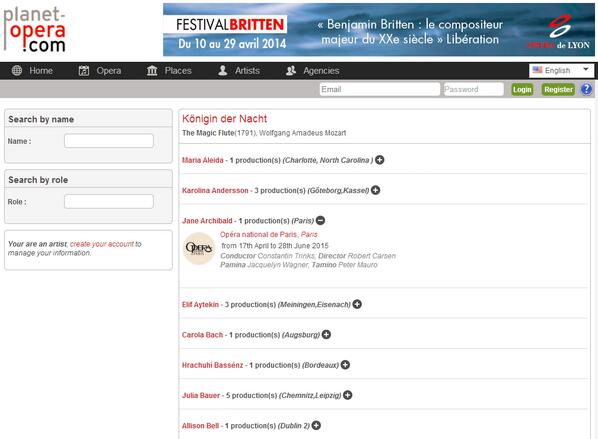
Task: Open Carola Bach artist link
Action: pos(202,335)
